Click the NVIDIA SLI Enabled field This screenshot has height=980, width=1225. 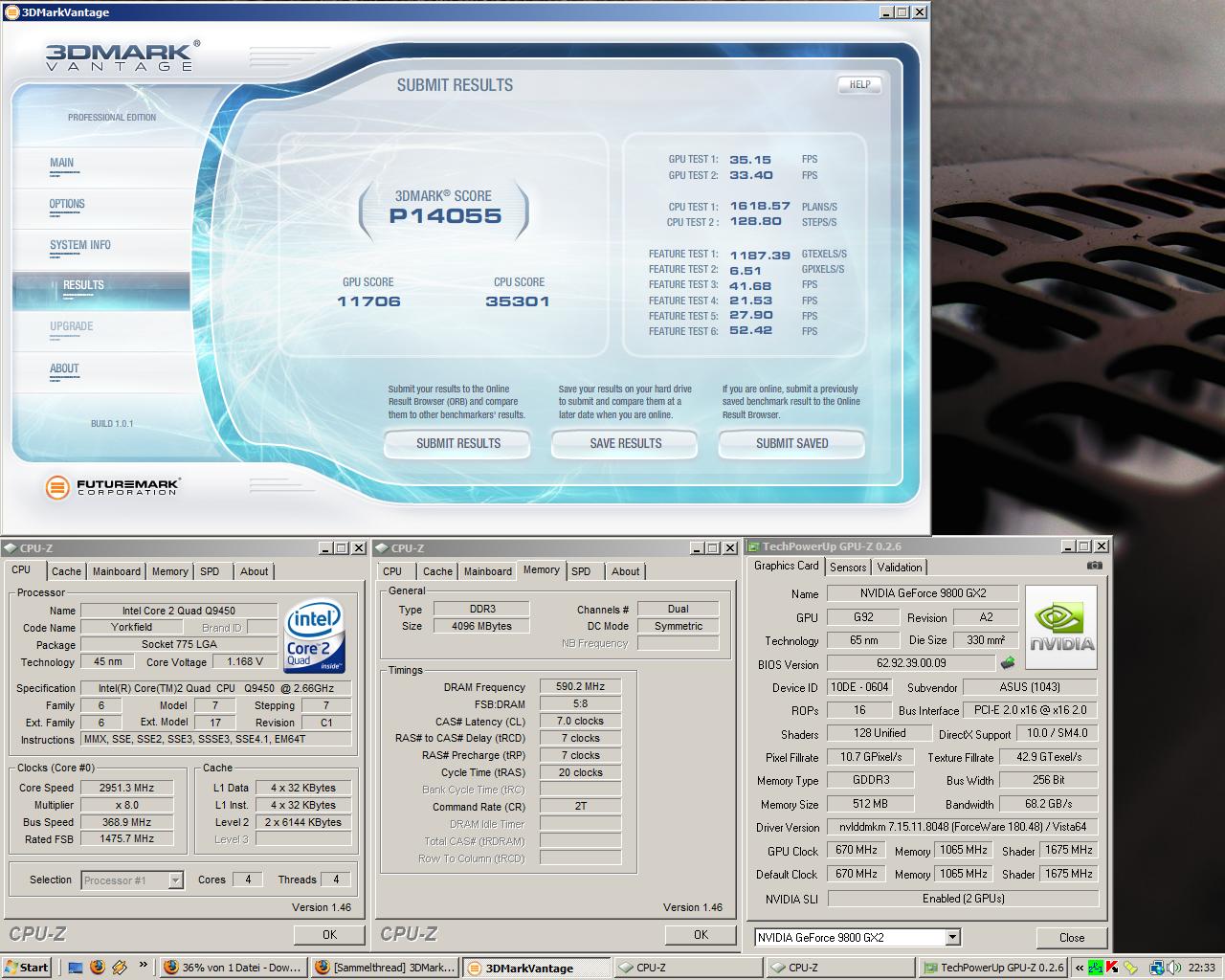click(963, 899)
